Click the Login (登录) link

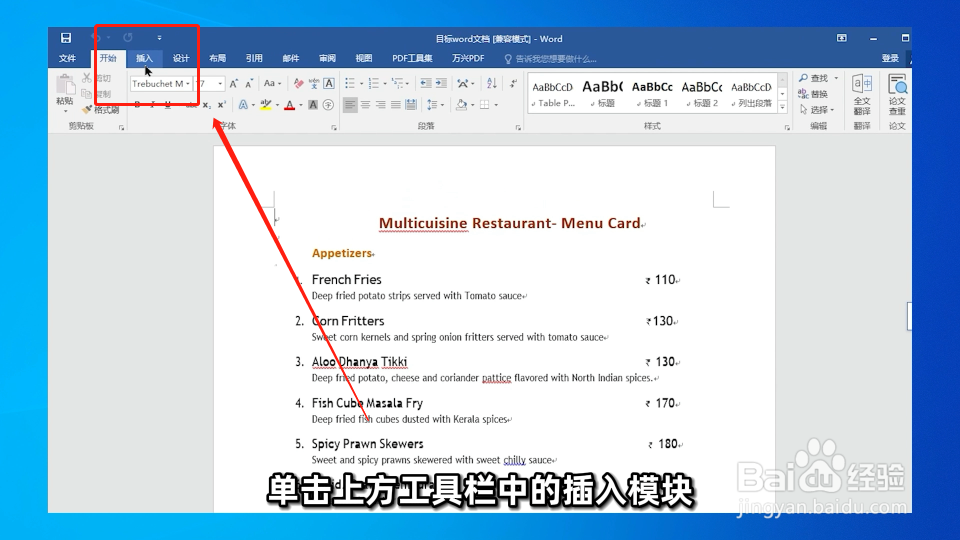890,58
